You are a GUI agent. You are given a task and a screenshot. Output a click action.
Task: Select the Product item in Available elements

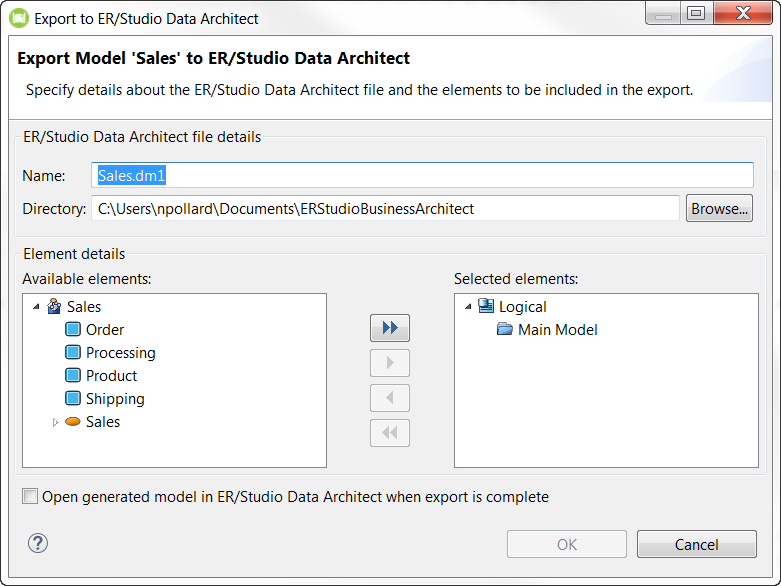[x=111, y=375]
